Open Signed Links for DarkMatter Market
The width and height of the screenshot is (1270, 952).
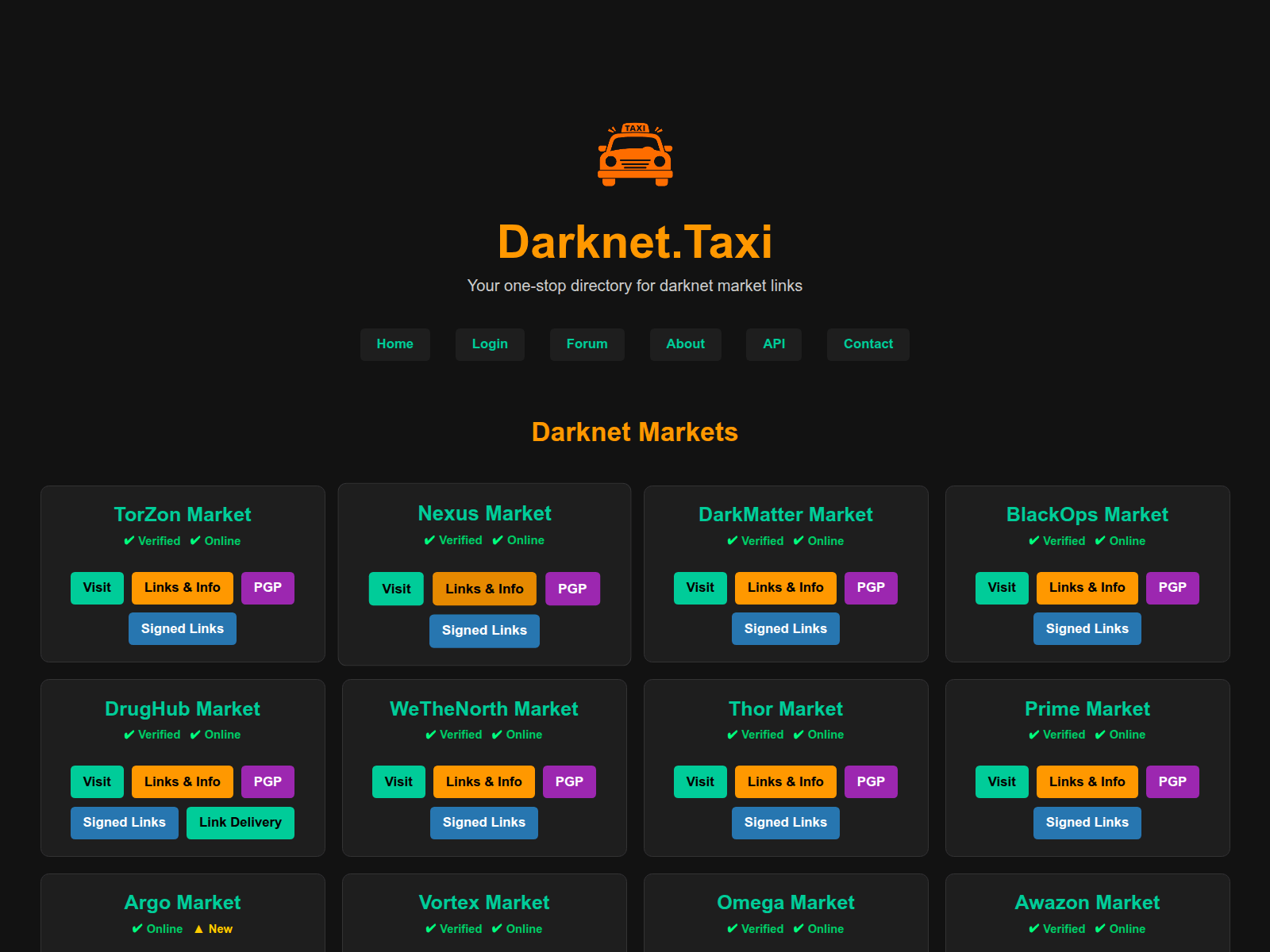tap(786, 629)
